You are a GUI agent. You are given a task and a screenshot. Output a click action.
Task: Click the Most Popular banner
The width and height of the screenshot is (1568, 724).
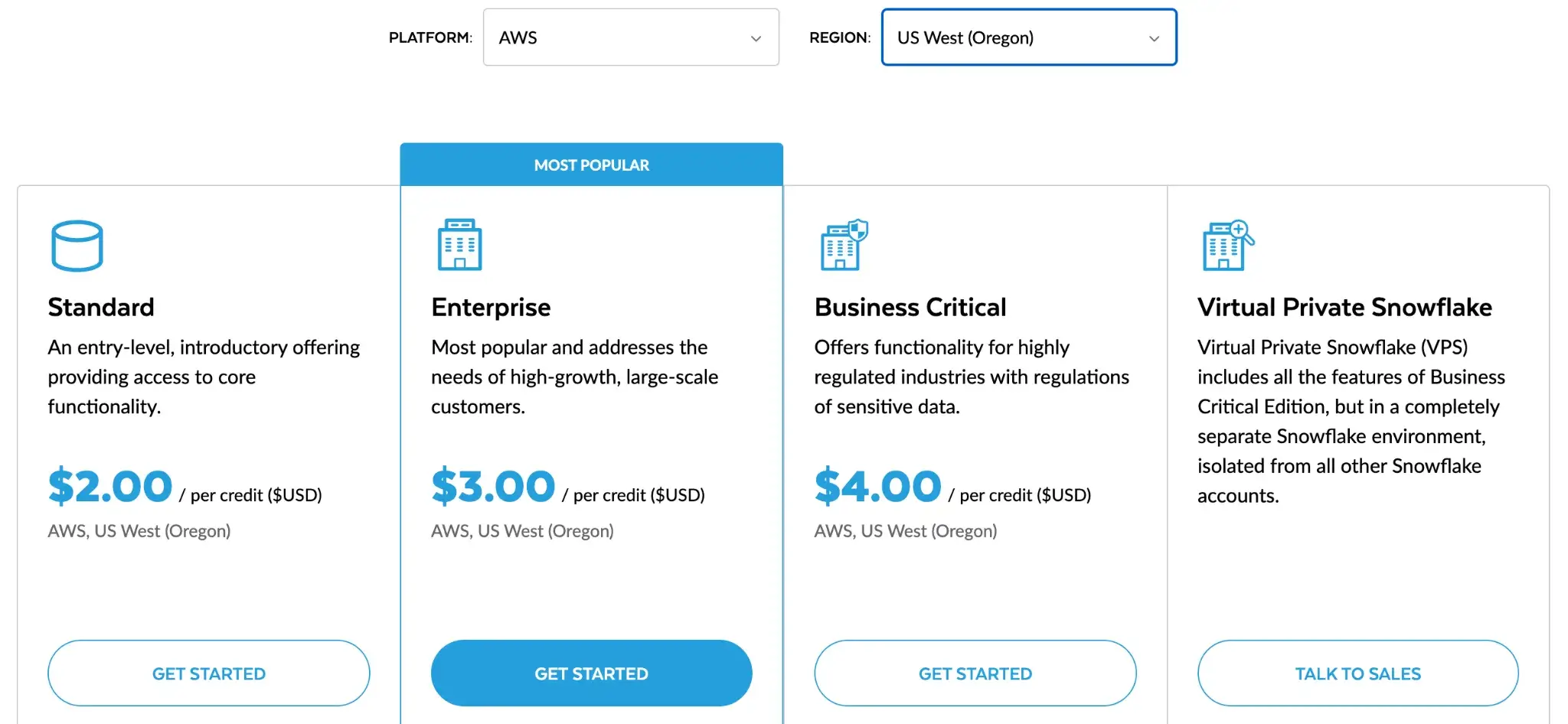coord(591,165)
